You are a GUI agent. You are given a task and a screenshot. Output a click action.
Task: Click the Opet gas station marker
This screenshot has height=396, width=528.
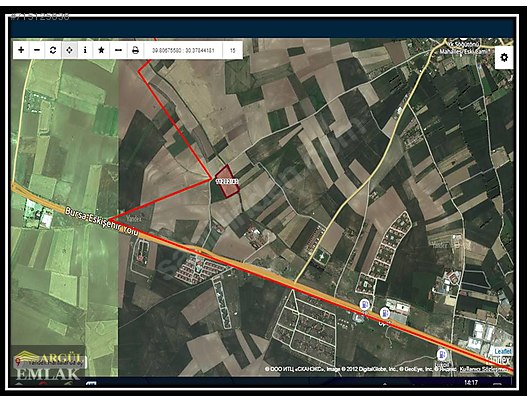[385, 313]
